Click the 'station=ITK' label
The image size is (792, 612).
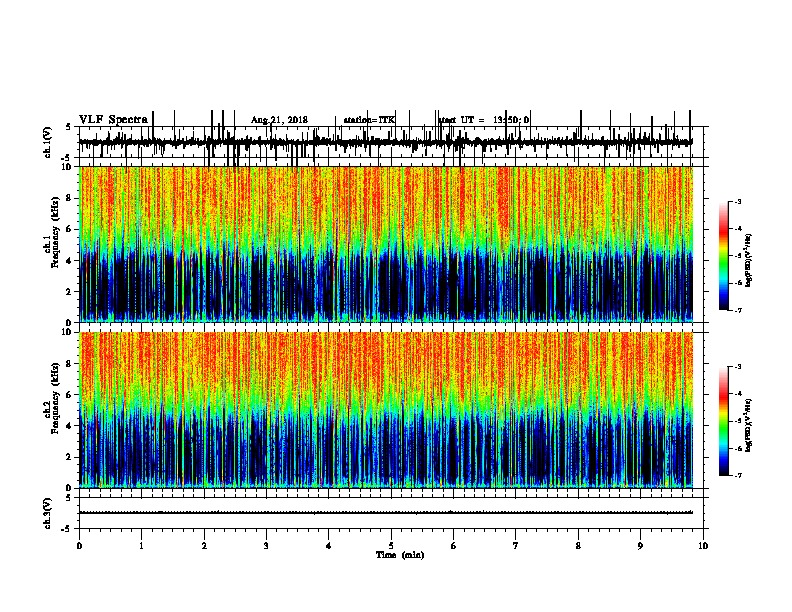coord(369,120)
